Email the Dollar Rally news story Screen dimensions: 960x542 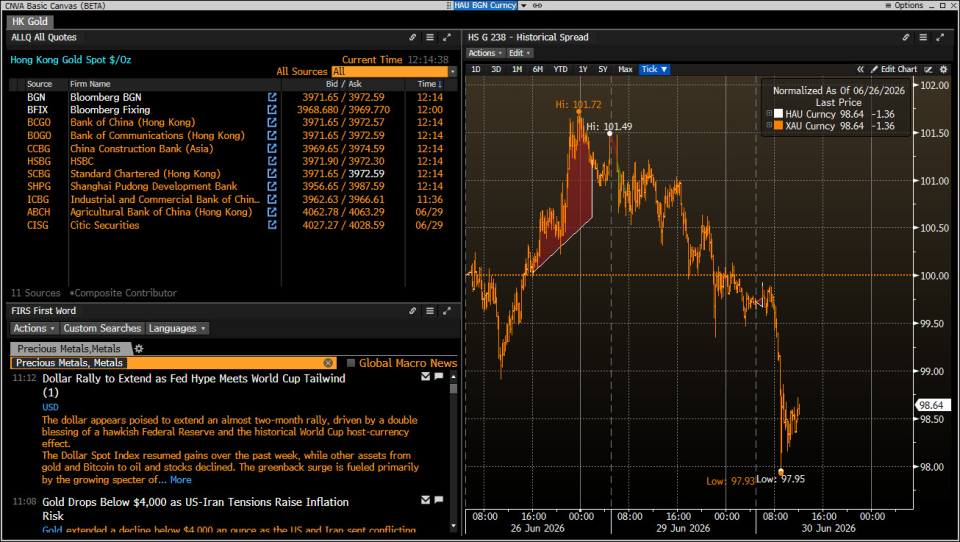coord(426,377)
